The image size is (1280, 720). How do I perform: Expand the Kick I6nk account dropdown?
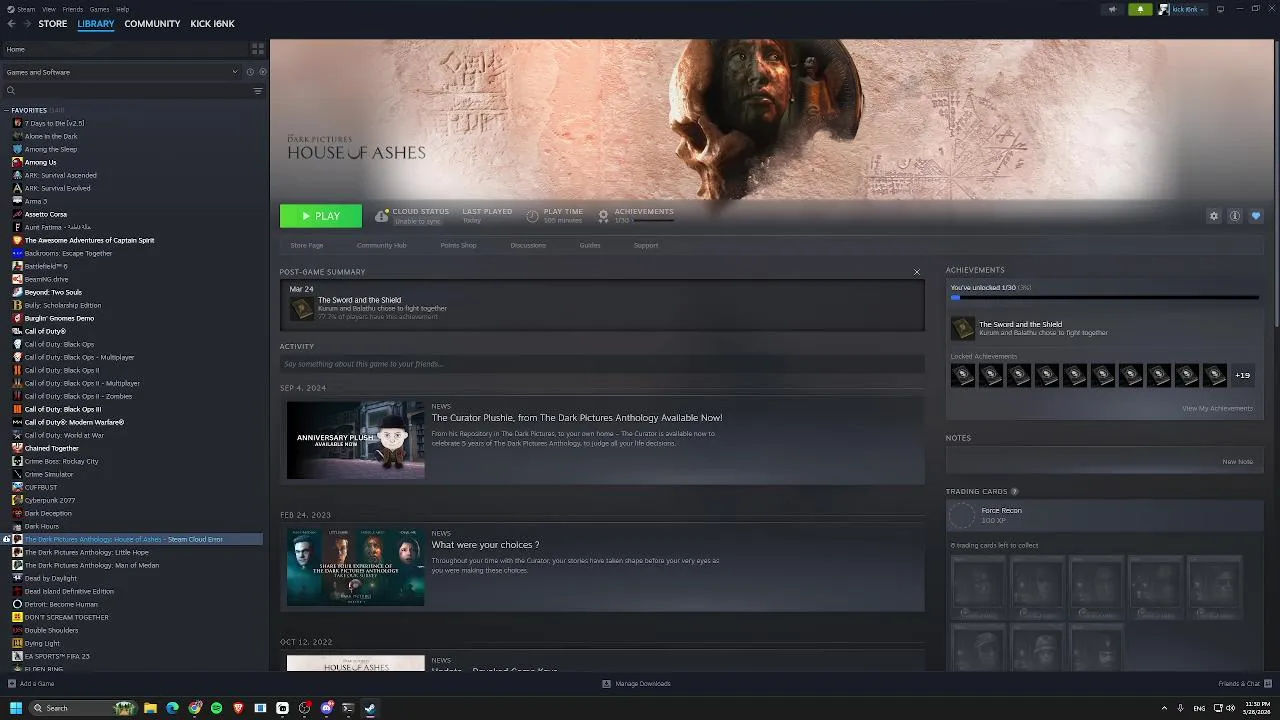(1182, 9)
